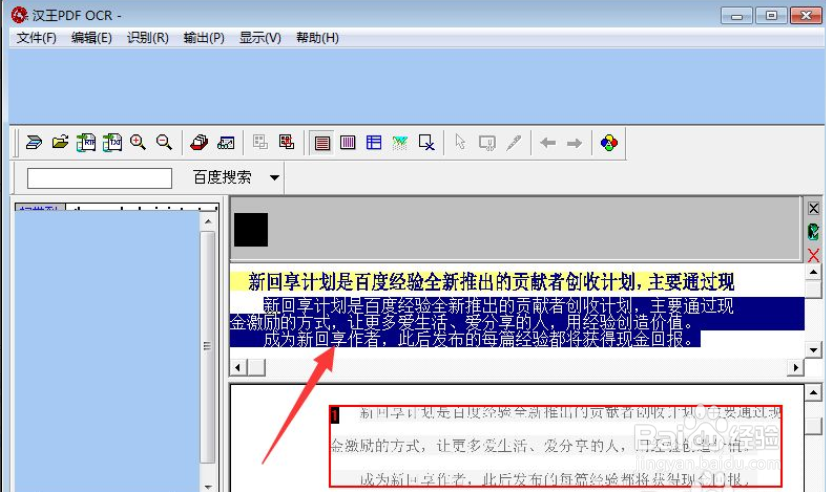The width and height of the screenshot is (826, 492).
Task: Click text panel scroll down arrow
Action: (813, 350)
